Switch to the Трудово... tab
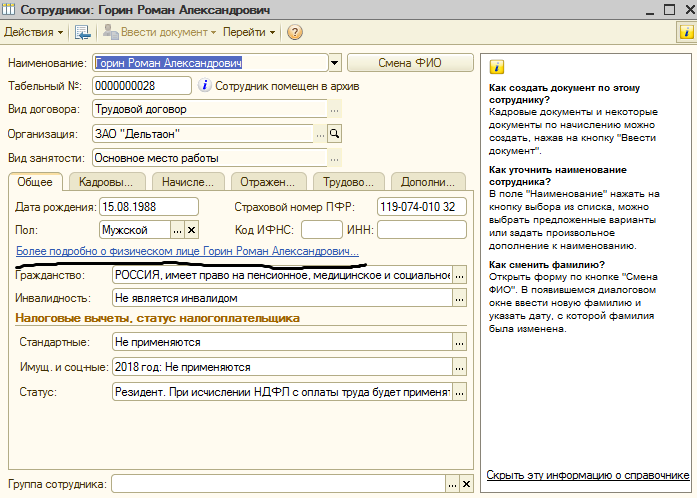Viewport: 697px width, 498px height. [x=348, y=182]
